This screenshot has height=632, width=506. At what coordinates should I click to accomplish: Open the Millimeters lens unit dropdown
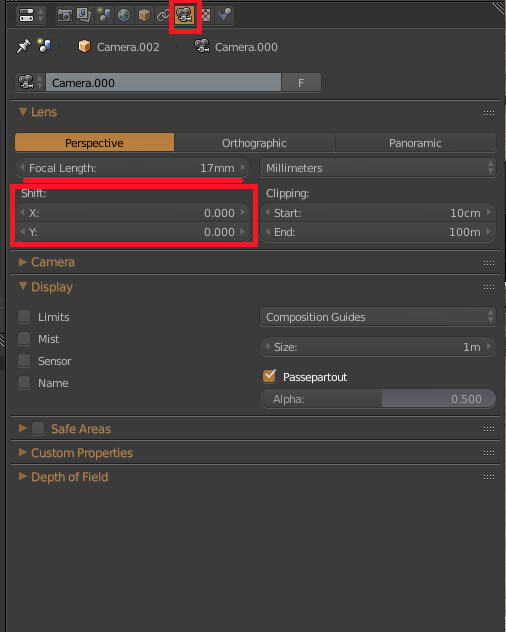click(x=378, y=168)
